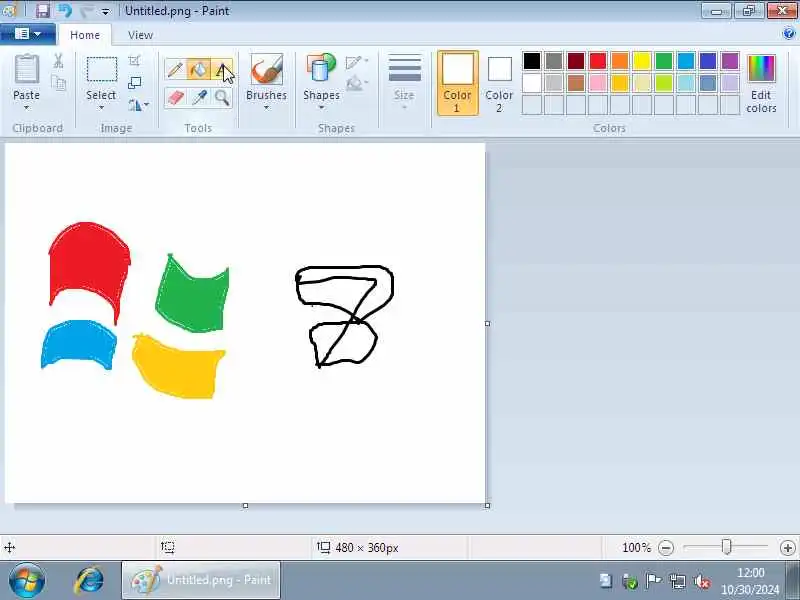The image size is (800, 600).
Task: Click the muted volume tray icon
Action: coord(703,581)
